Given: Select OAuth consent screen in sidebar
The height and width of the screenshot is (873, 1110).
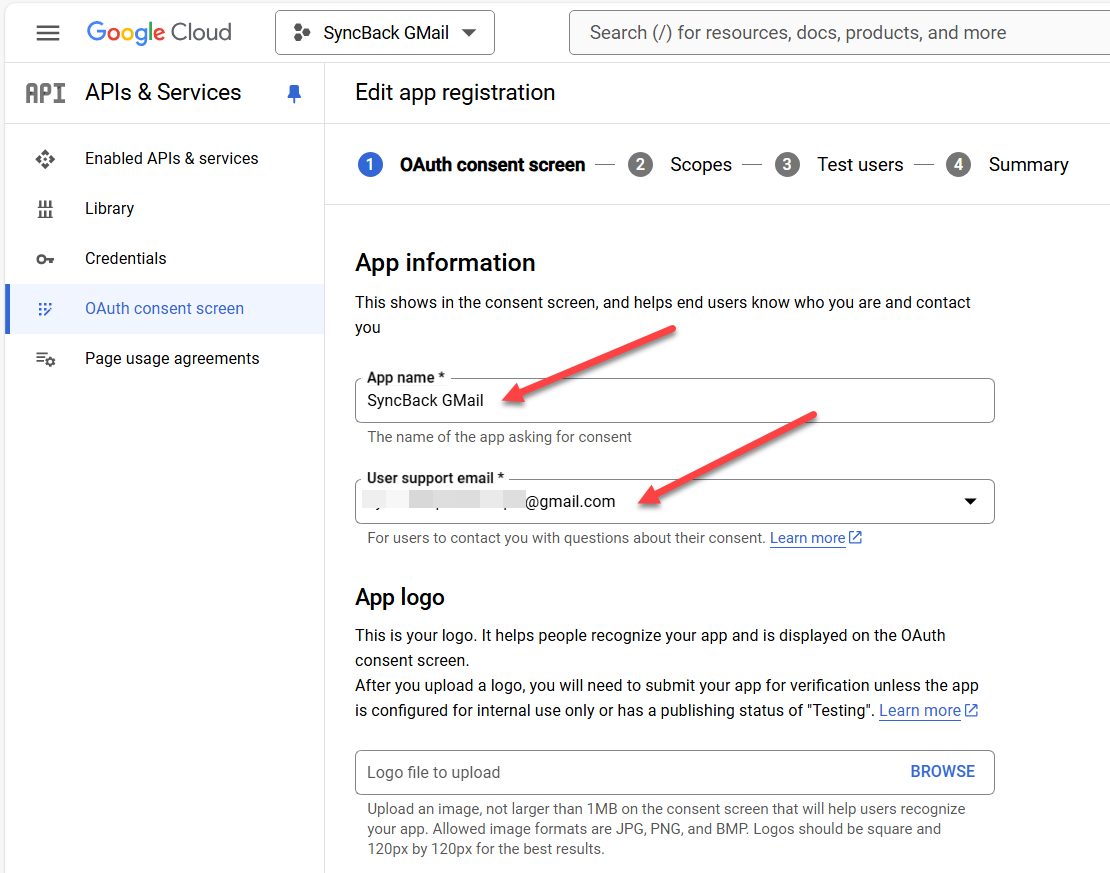Looking at the screenshot, I should point(164,309).
